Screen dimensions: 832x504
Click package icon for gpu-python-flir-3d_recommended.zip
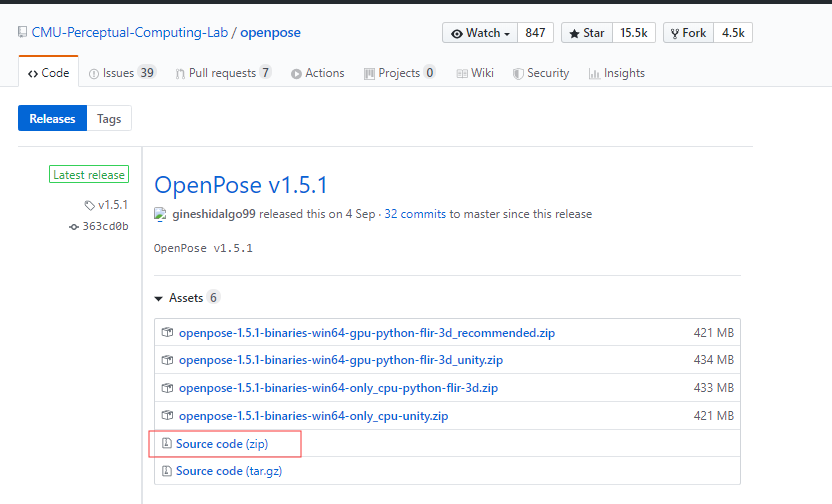[x=167, y=332]
